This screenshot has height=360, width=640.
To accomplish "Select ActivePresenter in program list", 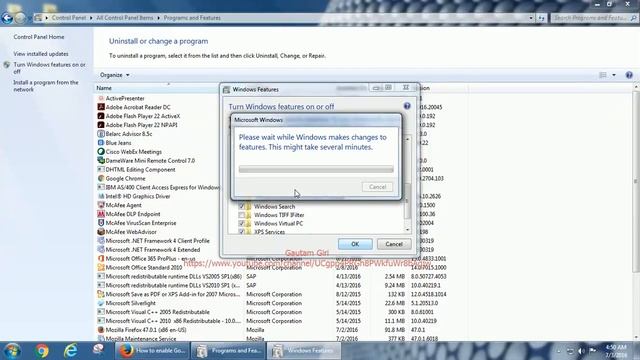I will click(125, 98).
